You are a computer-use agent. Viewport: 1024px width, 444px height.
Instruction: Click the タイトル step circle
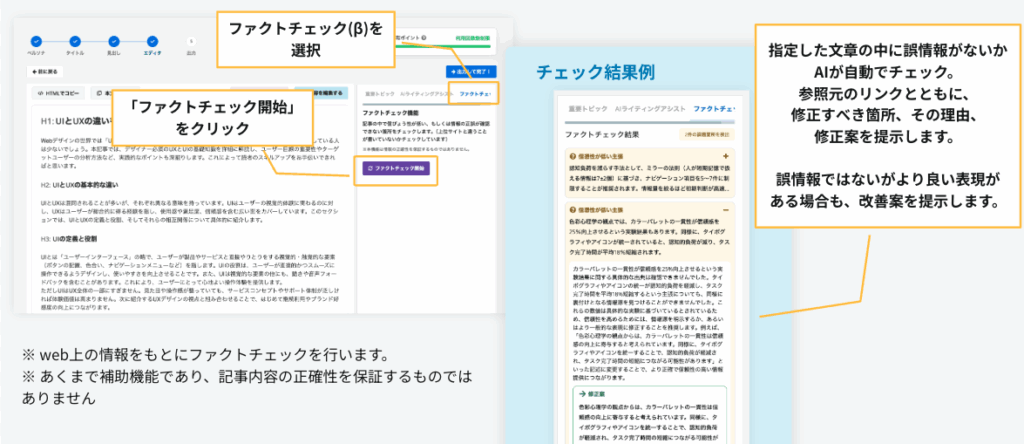point(74,41)
